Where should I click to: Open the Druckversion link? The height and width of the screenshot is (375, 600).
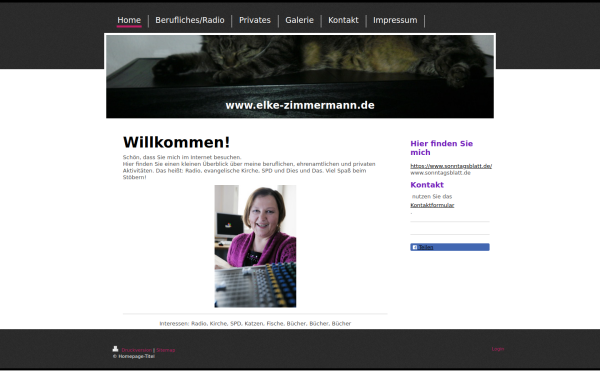click(137, 350)
